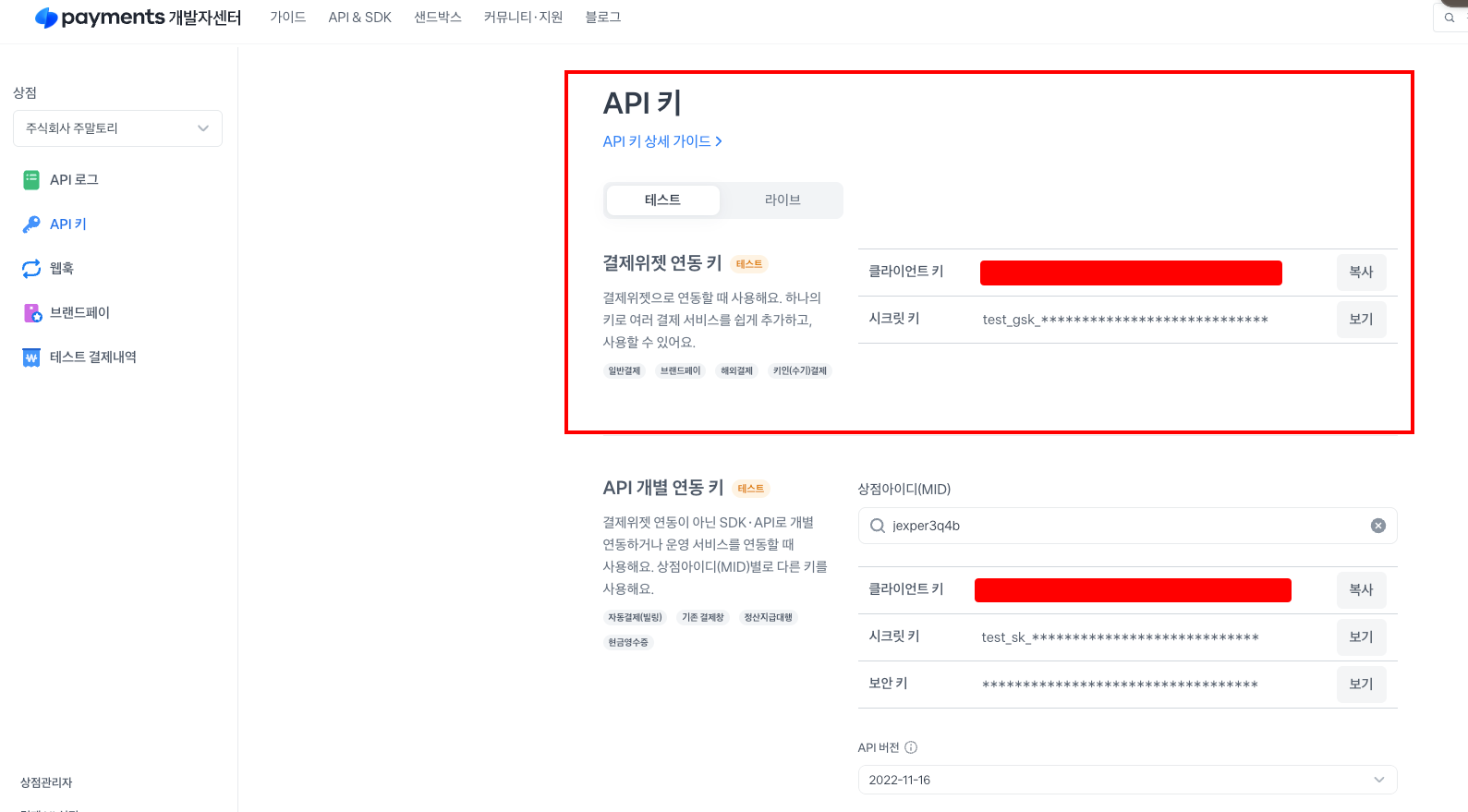Click the 해외결제 tag
This screenshot has width=1468, height=812.
point(737,371)
